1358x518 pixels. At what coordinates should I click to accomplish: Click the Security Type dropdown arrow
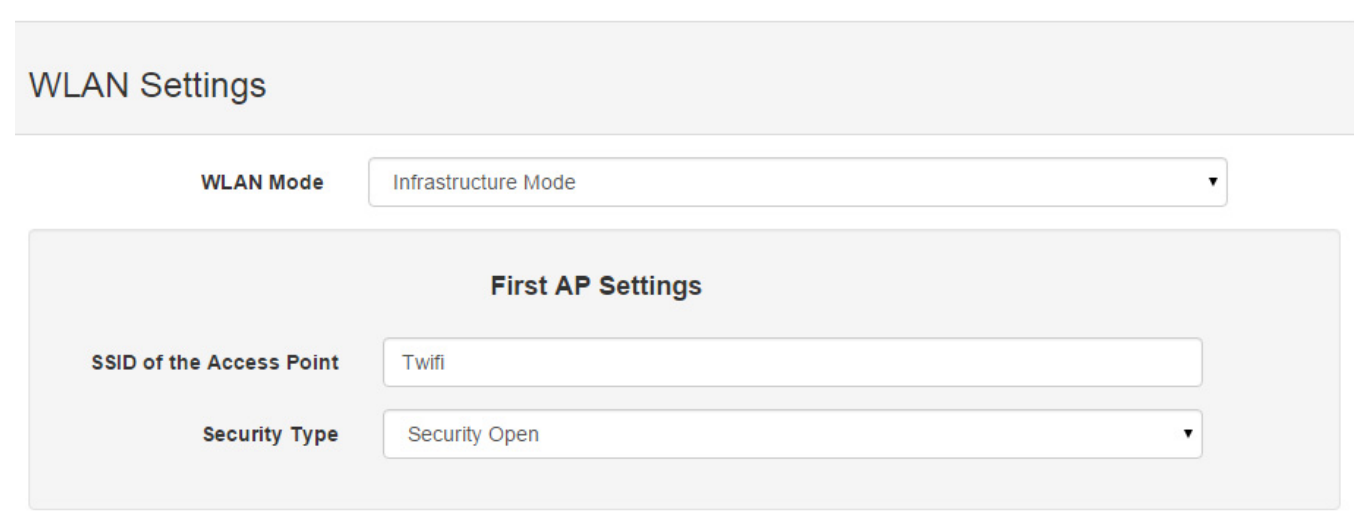(1188, 434)
